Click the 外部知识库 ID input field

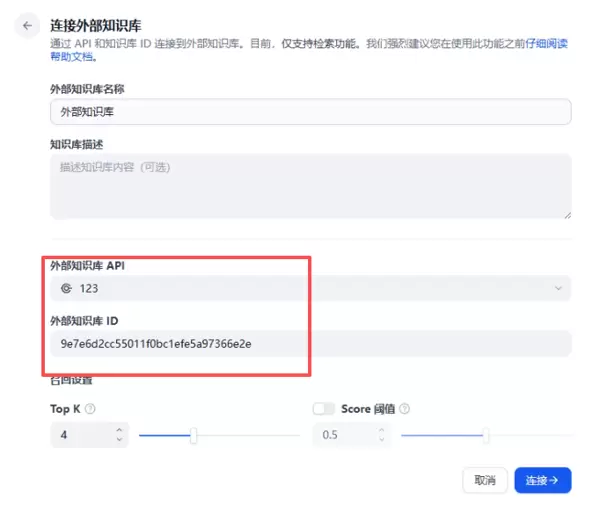click(310, 344)
